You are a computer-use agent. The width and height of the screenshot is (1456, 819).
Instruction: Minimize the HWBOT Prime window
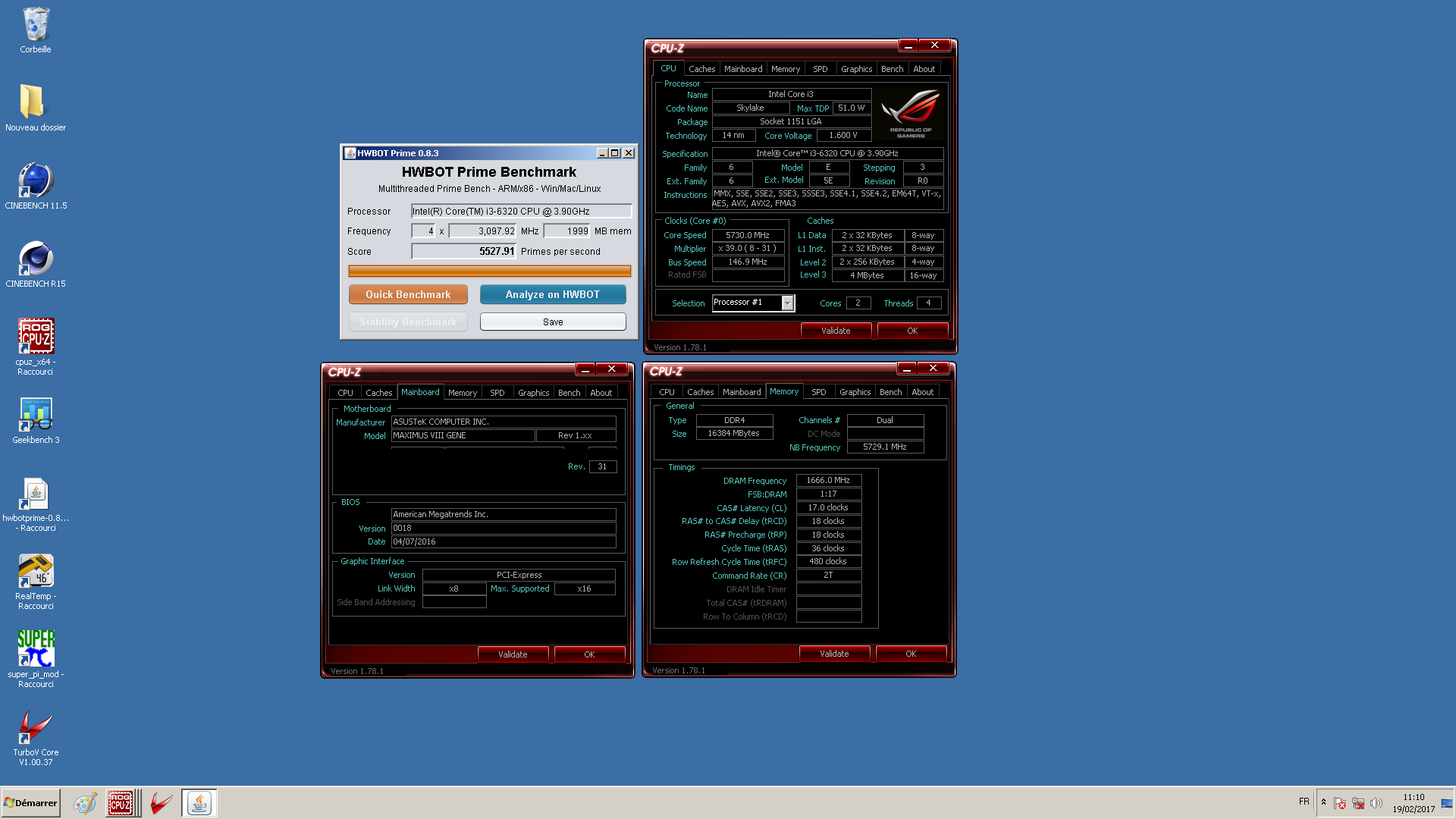pyautogui.click(x=602, y=153)
